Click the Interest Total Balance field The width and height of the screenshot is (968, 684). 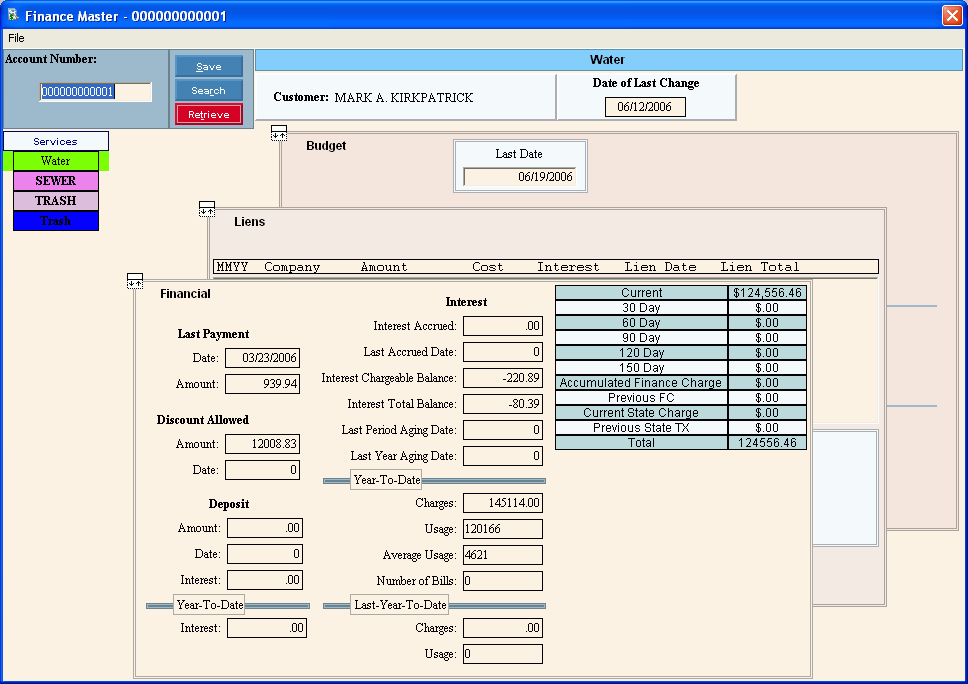tap(503, 404)
